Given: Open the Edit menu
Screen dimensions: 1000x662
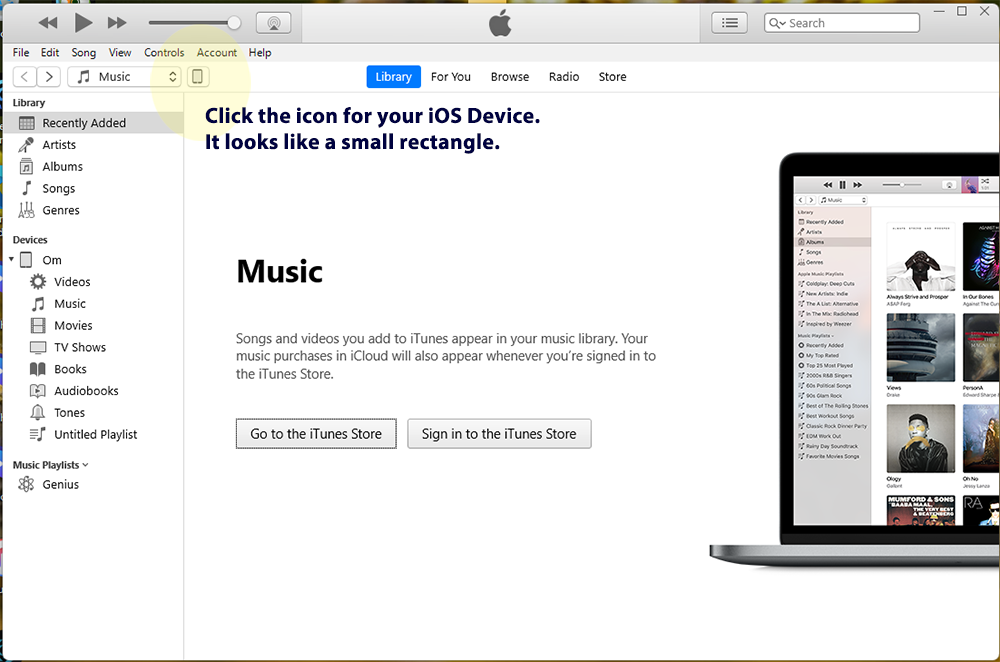Looking at the screenshot, I should [50, 52].
